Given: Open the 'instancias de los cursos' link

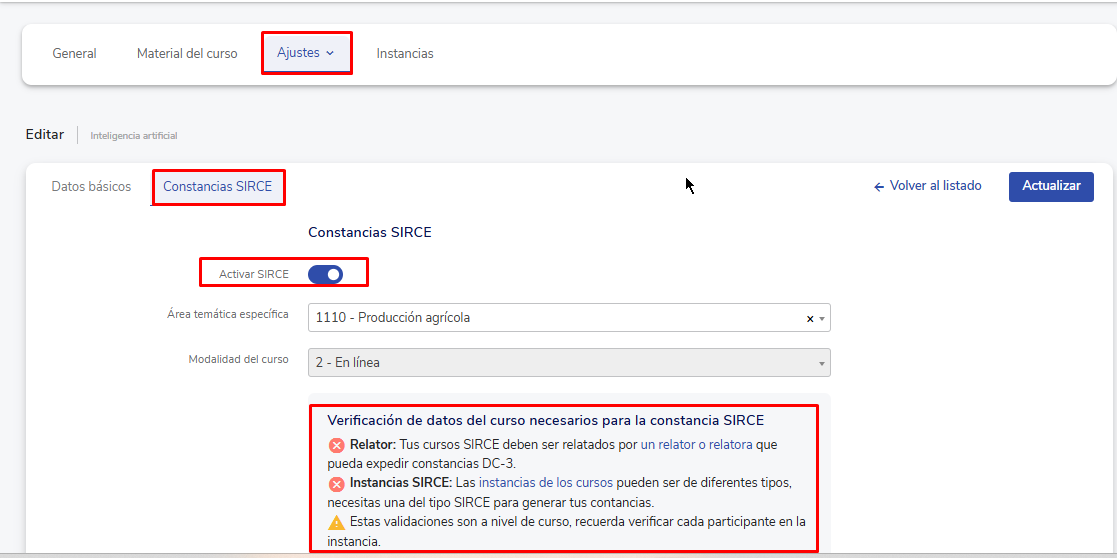Looking at the screenshot, I should coord(545,483).
